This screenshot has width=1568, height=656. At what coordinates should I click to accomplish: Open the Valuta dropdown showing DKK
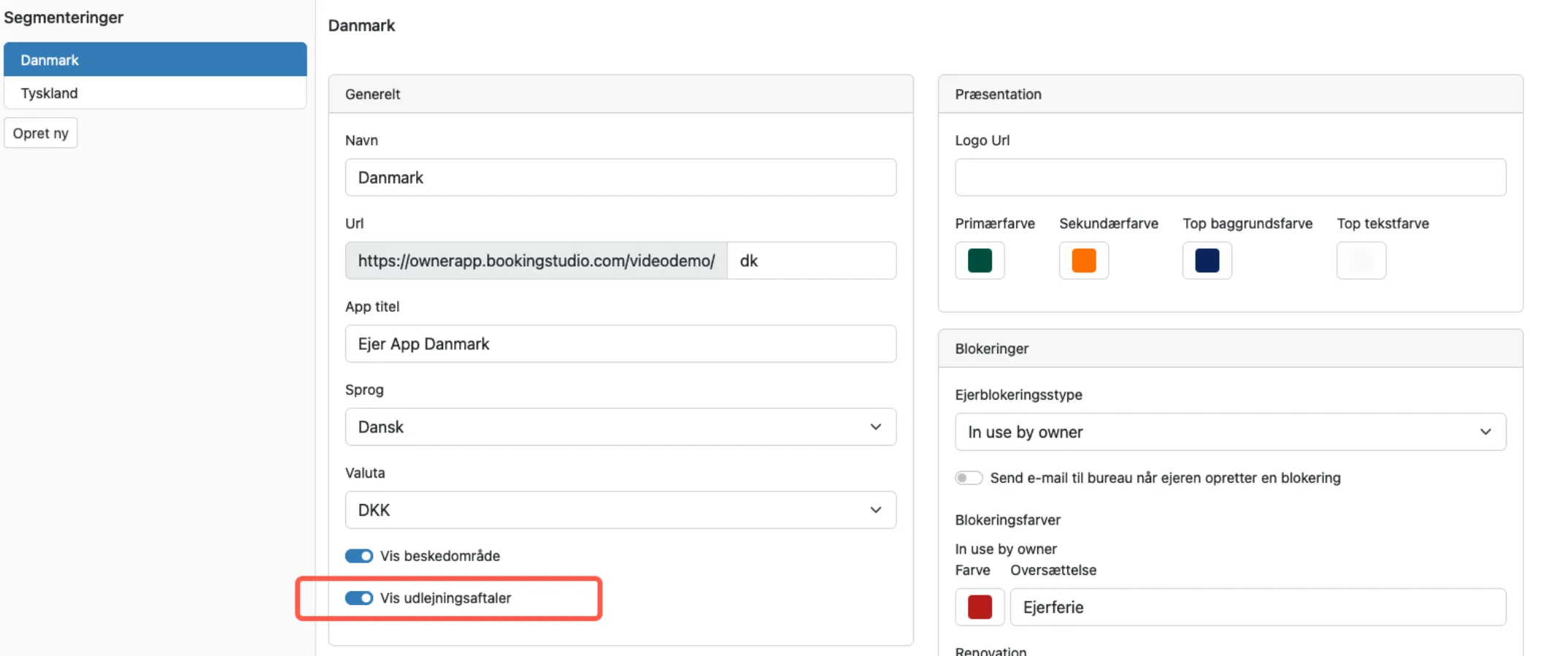point(620,510)
